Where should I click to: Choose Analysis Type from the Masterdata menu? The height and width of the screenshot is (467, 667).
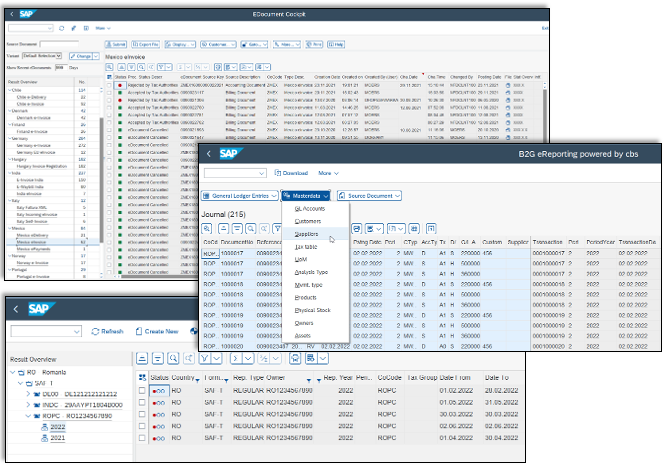point(311,272)
